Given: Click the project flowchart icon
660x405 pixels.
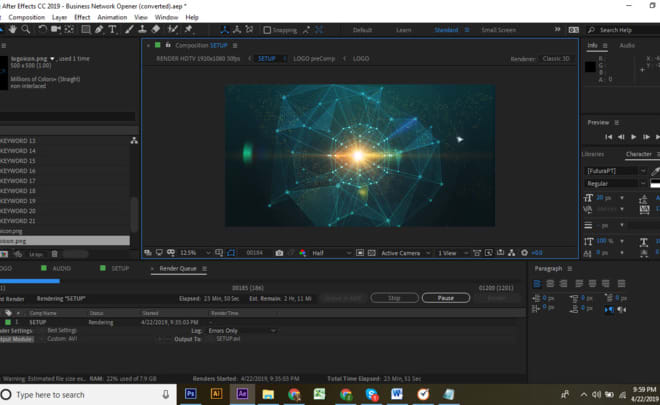Looking at the screenshot, I should point(134,141).
